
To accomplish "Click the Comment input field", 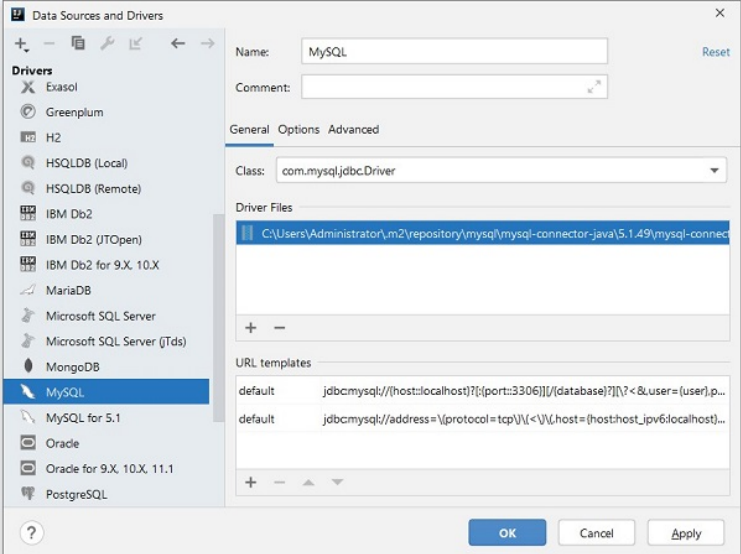I will (454, 87).
